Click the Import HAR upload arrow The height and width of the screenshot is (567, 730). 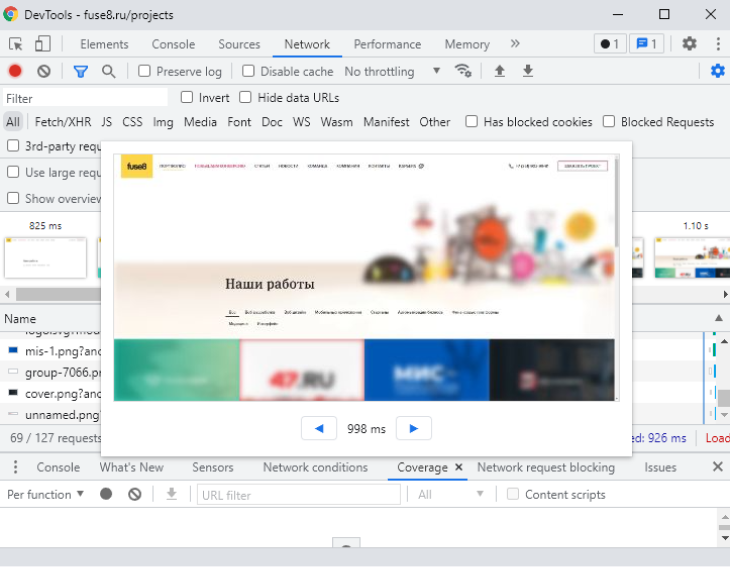(500, 71)
